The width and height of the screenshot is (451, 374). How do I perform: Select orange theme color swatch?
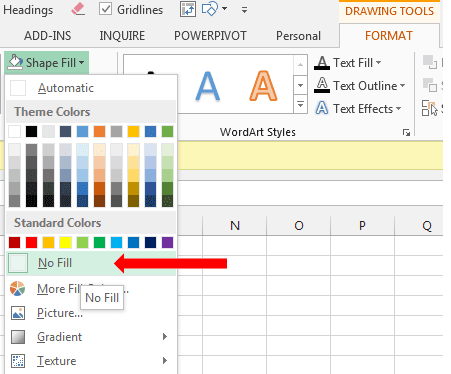click(99, 131)
